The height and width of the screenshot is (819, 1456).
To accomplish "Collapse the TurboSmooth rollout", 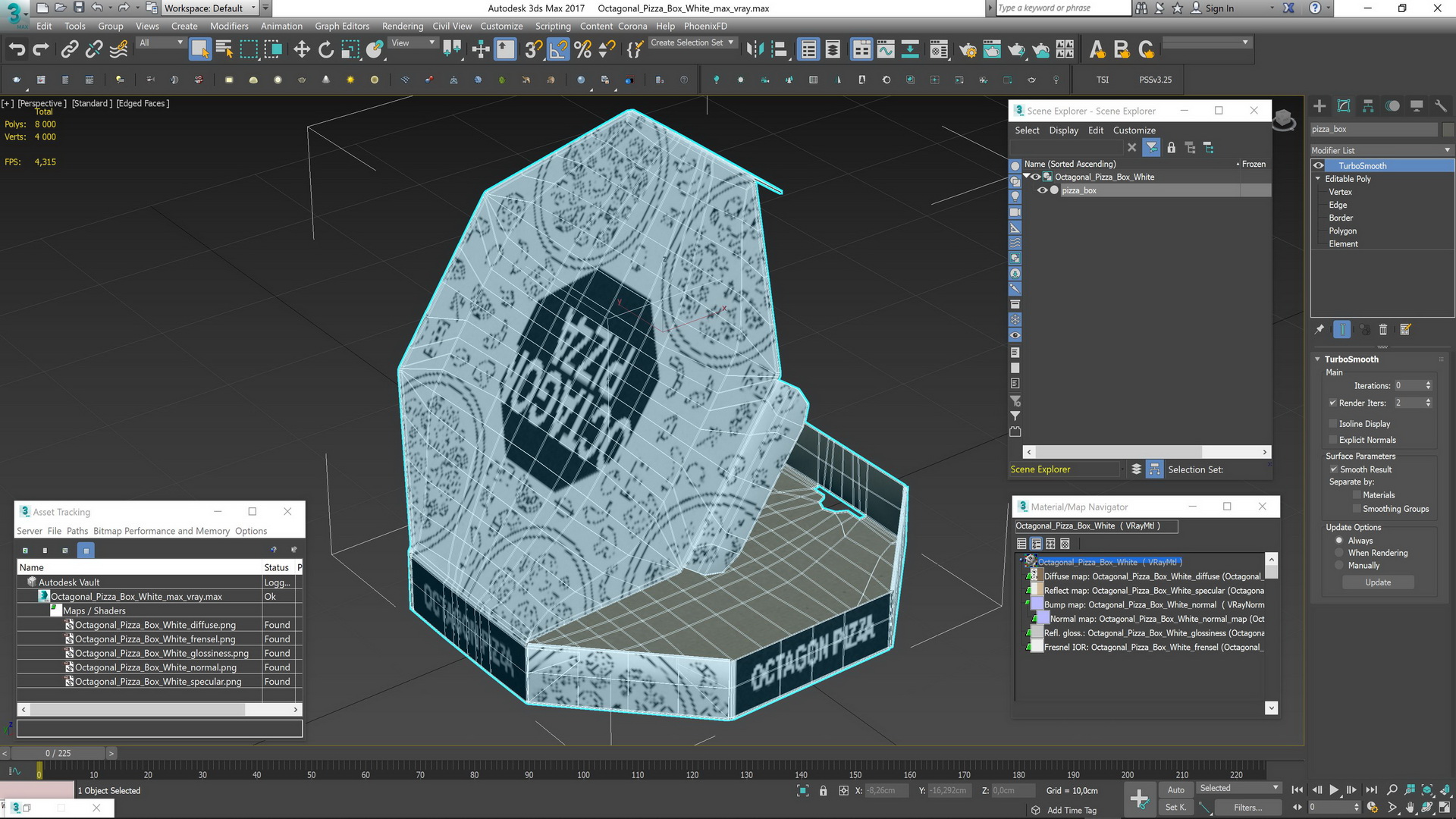I will coord(1317,359).
